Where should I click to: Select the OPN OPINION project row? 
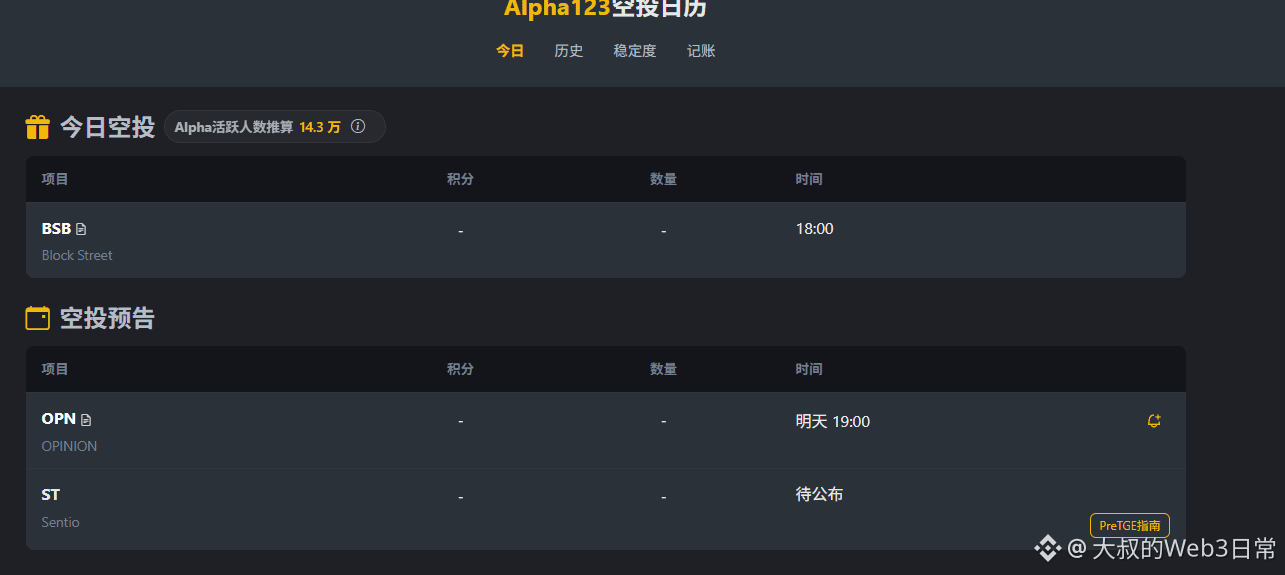[x=606, y=431]
